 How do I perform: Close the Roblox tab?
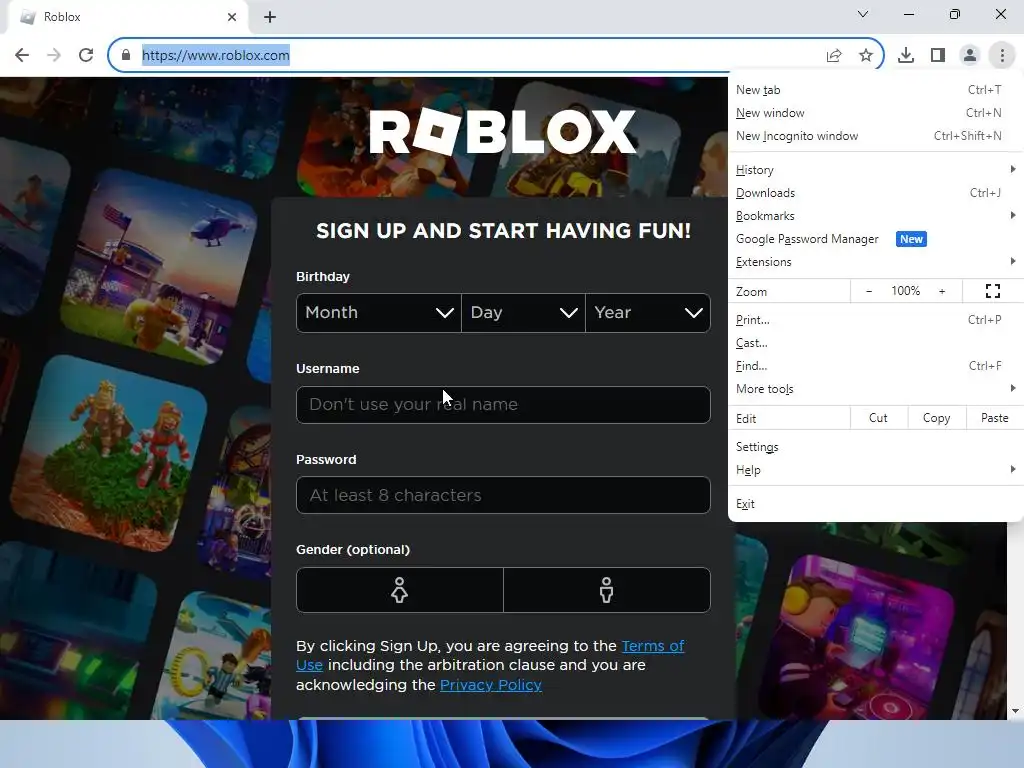click(232, 17)
